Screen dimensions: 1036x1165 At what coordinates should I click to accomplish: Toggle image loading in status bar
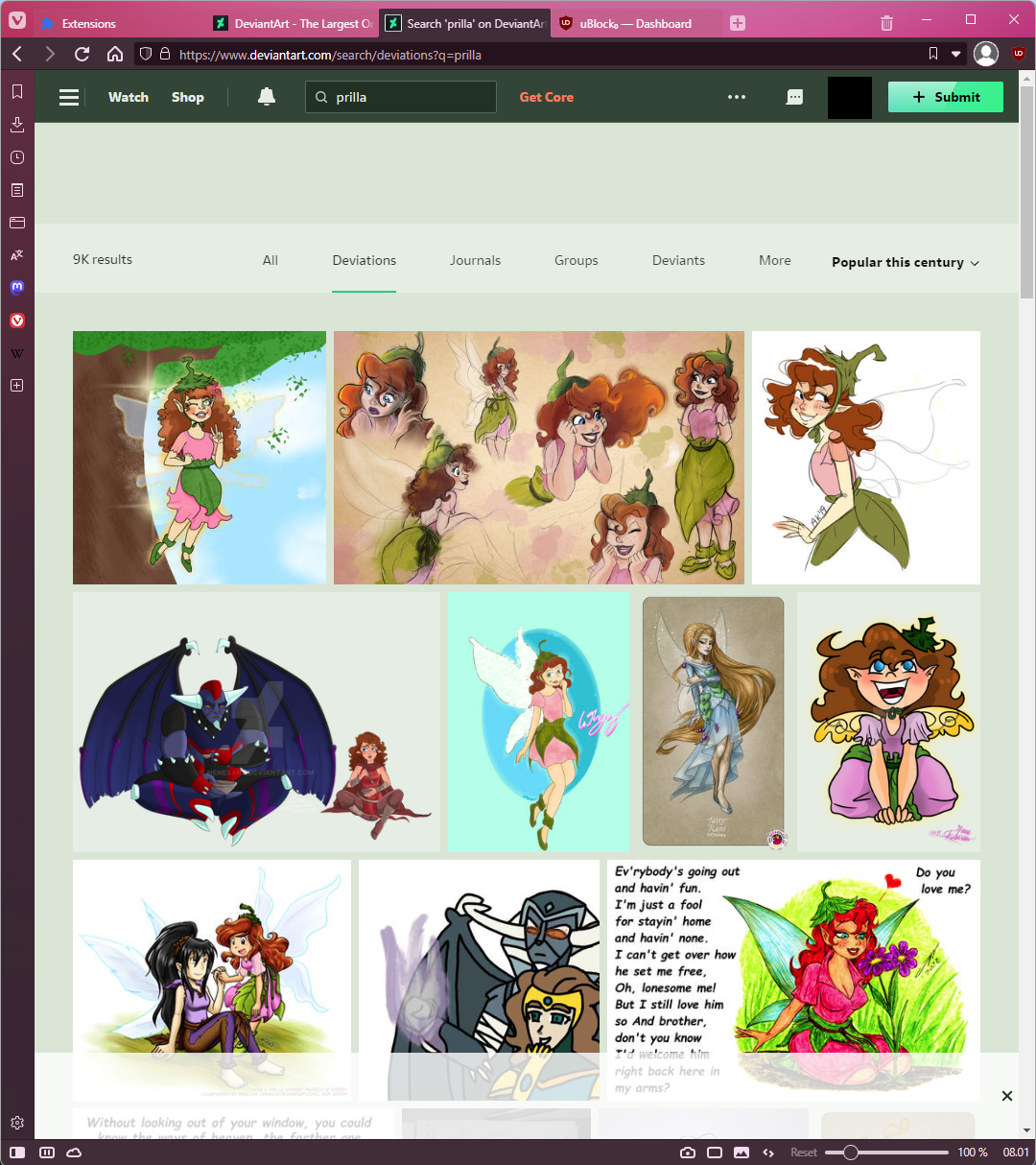(742, 1153)
